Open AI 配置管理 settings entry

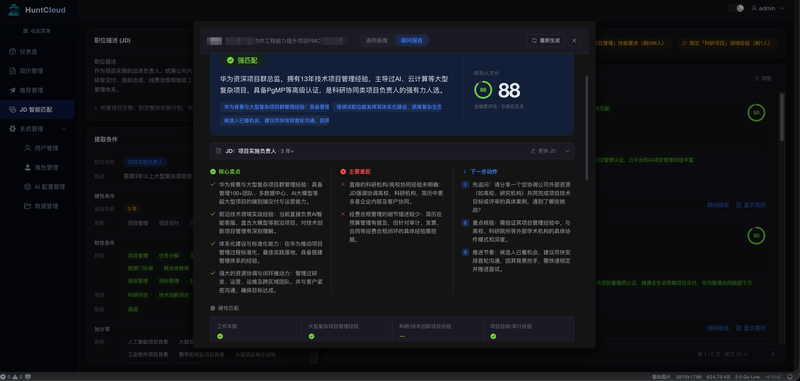pyautogui.click(x=45, y=187)
